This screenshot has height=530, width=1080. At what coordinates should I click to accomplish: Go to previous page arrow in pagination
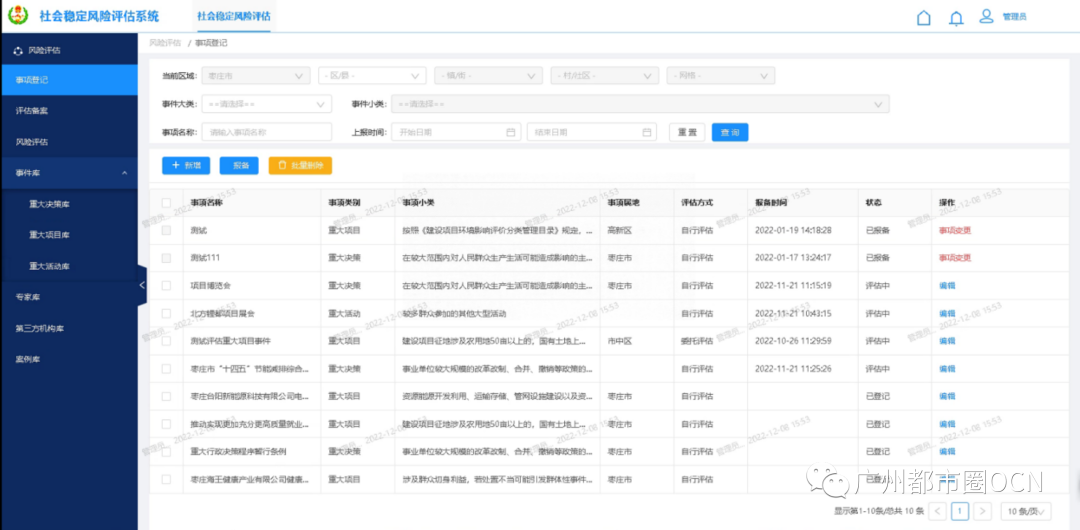click(937, 511)
